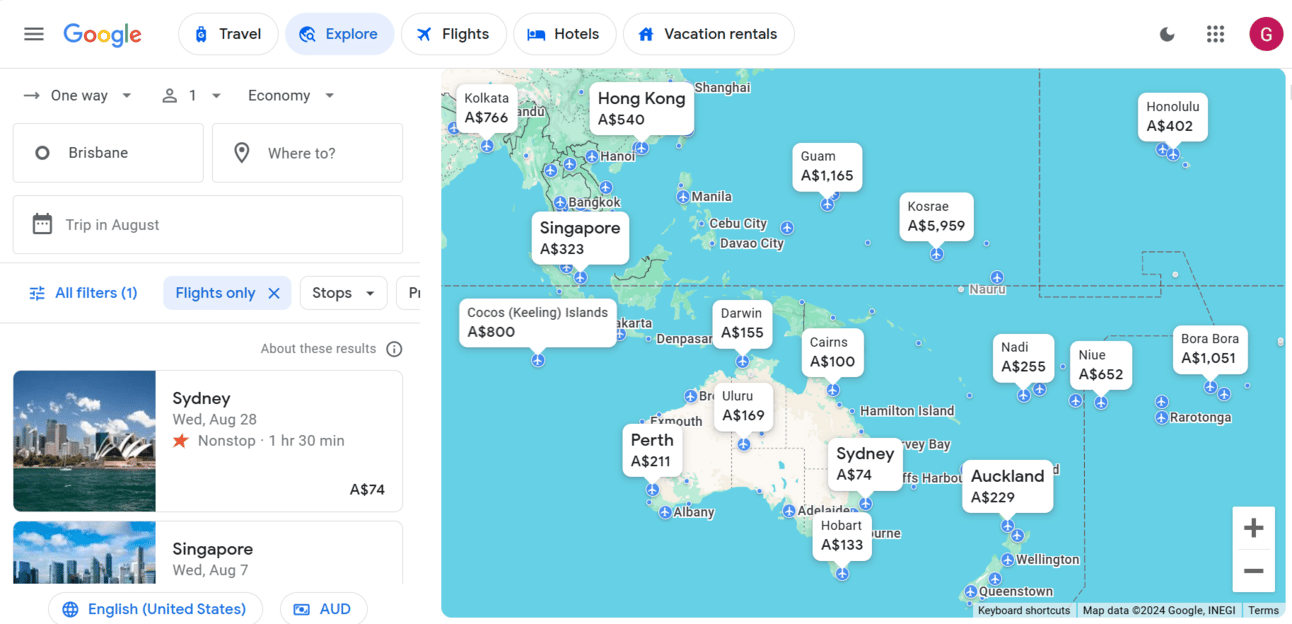
Task: Open the Sydney photo thumbnail
Action: [85, 441]
